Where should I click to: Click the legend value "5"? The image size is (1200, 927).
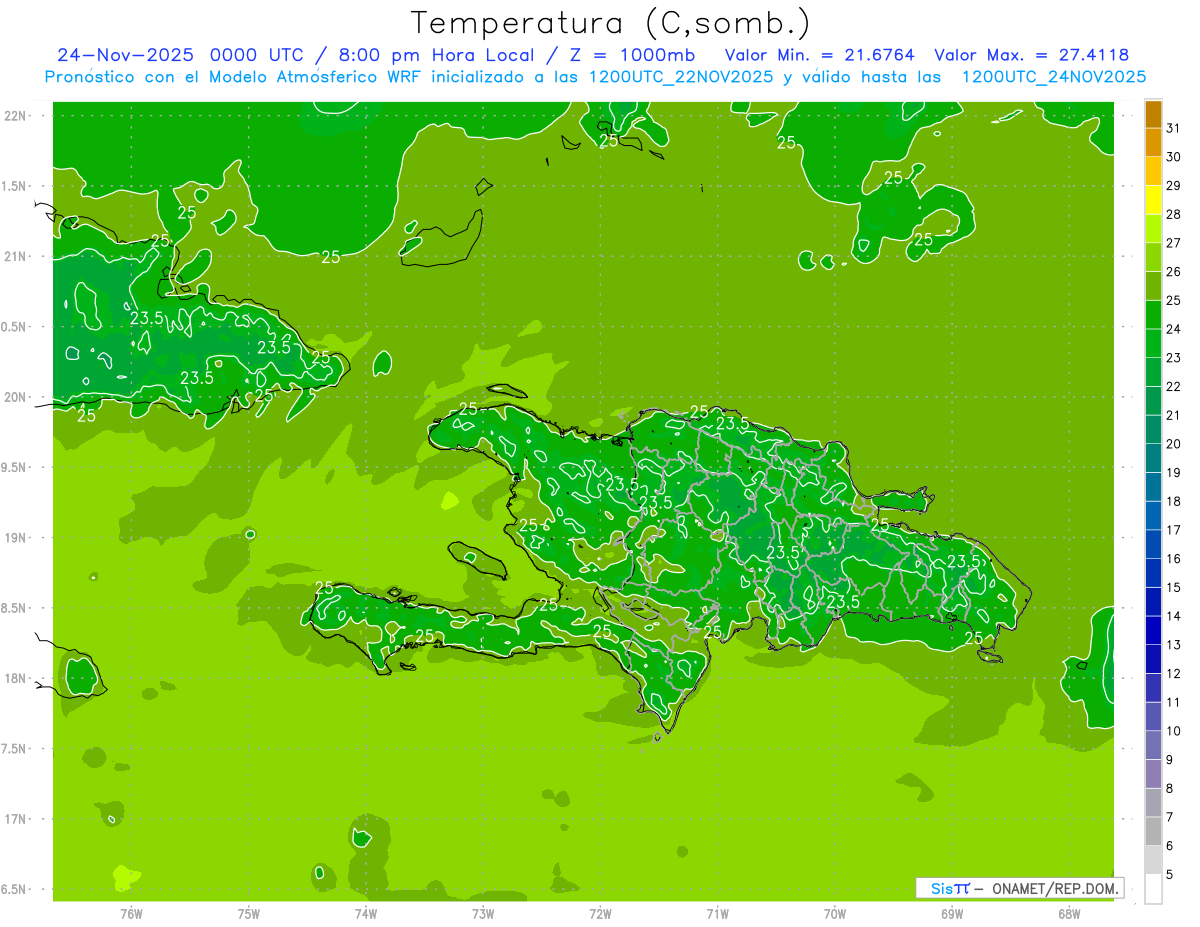1170,875
